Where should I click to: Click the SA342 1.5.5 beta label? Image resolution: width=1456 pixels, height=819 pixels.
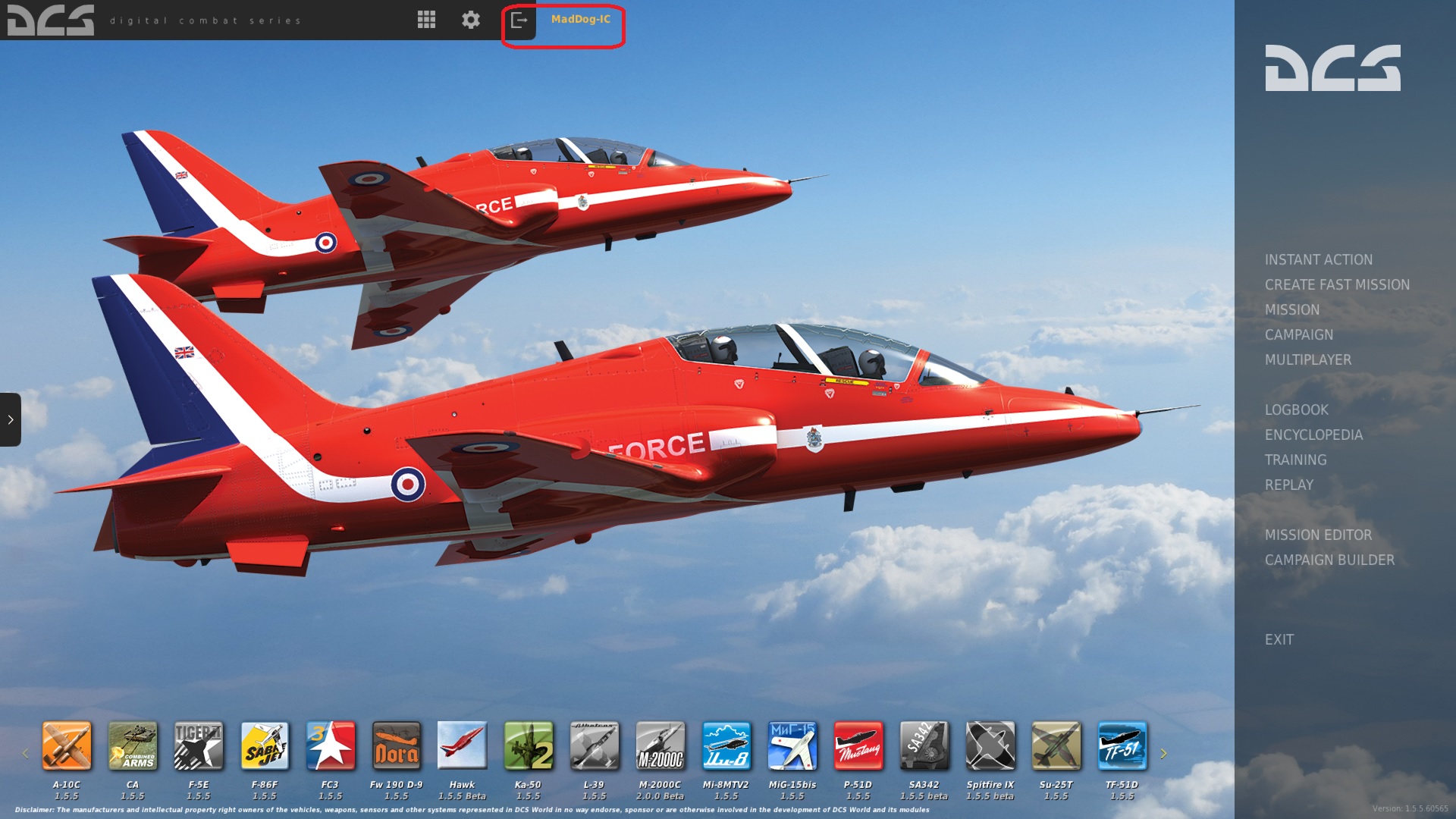coord(924,790)
